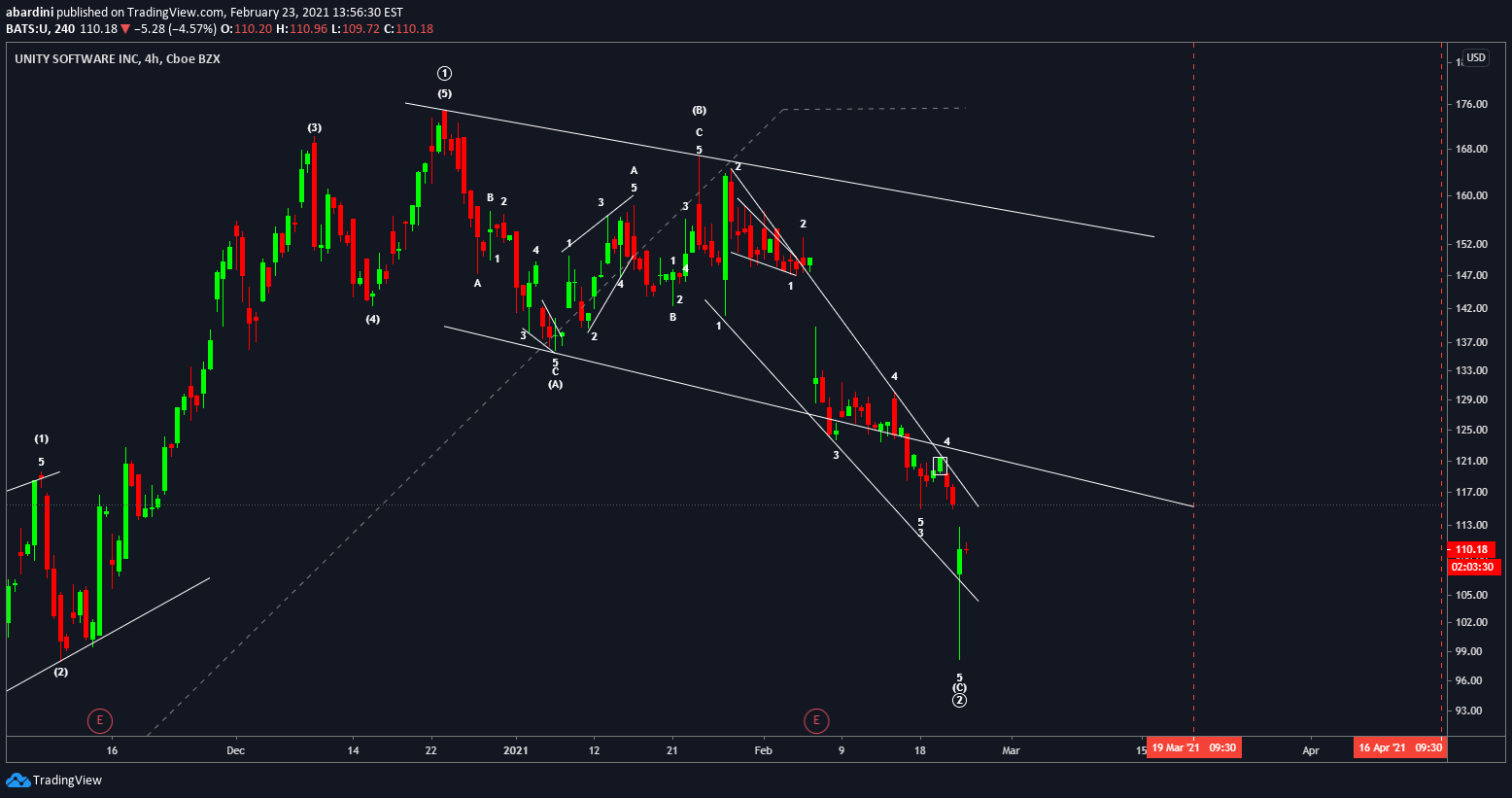Click the 117.00 price axis label
This screenshot has width=1512, height=798.
click(1471, 492)
